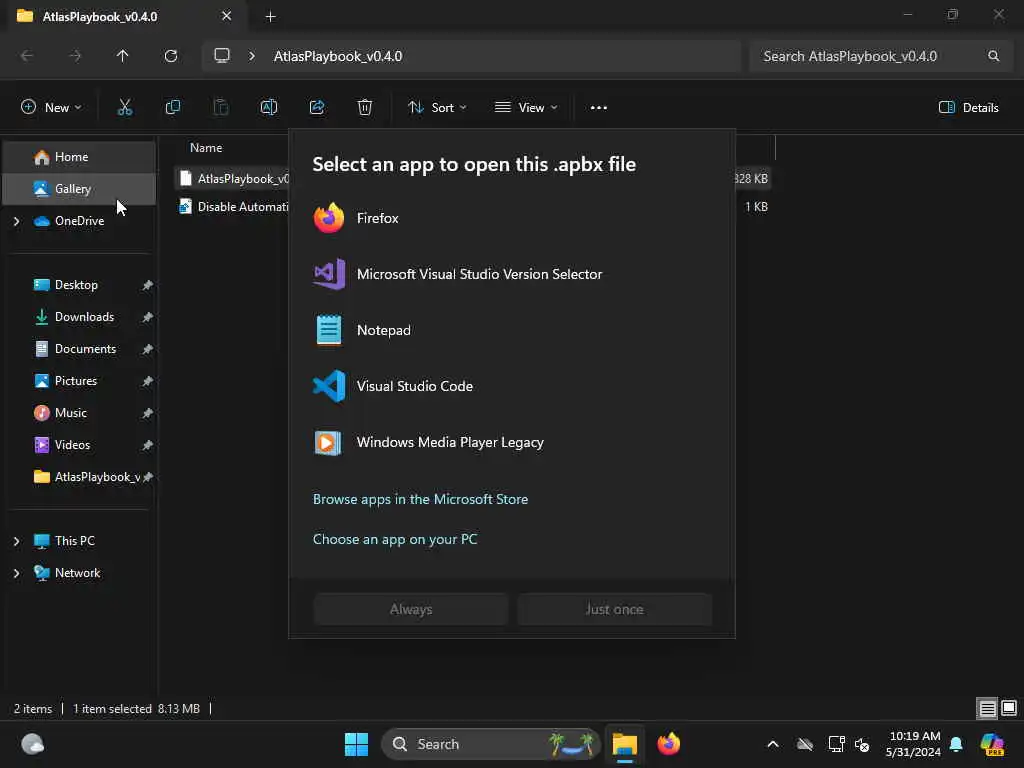This screenshot has height=768, width=1024.
Task: Switch to details list view icon
Action: tap(987, 709)
